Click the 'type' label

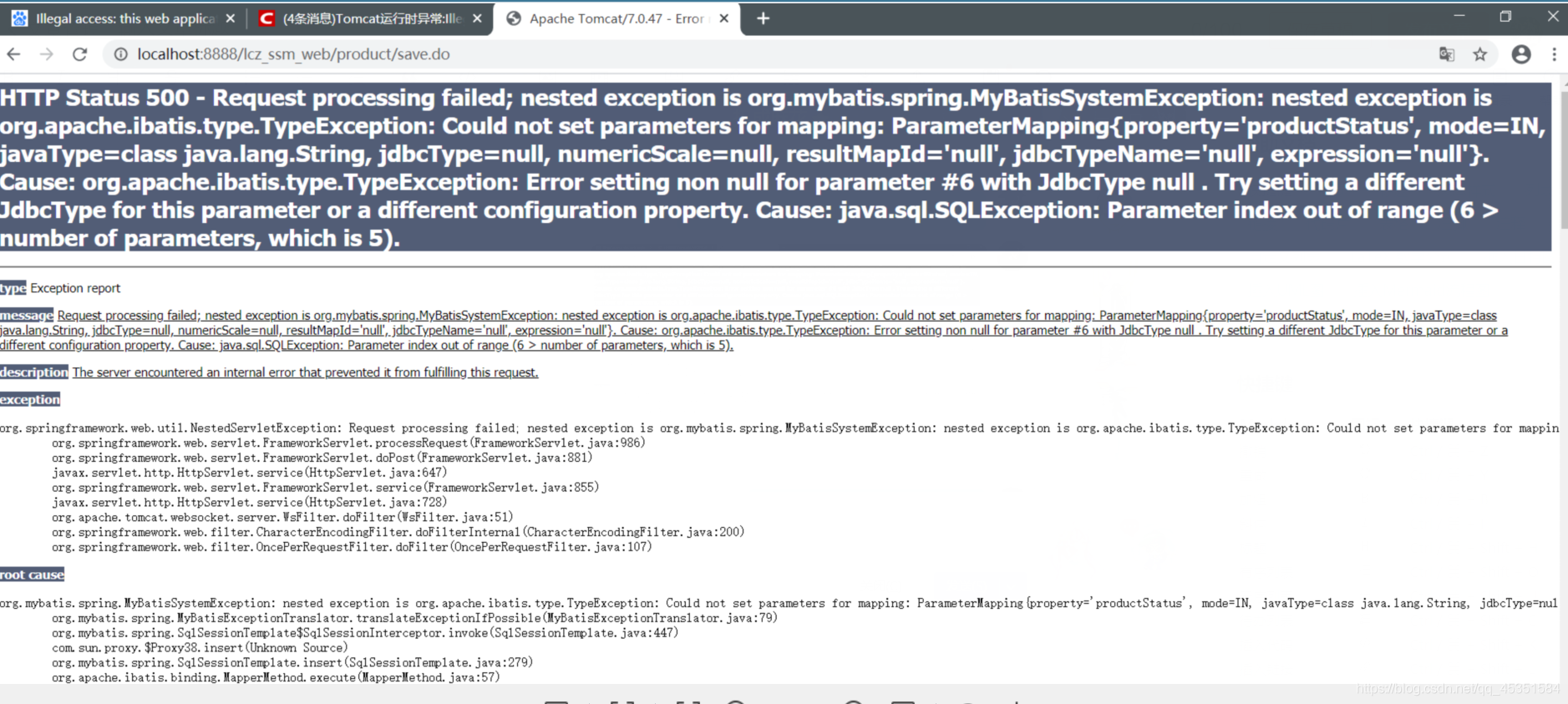13,288
